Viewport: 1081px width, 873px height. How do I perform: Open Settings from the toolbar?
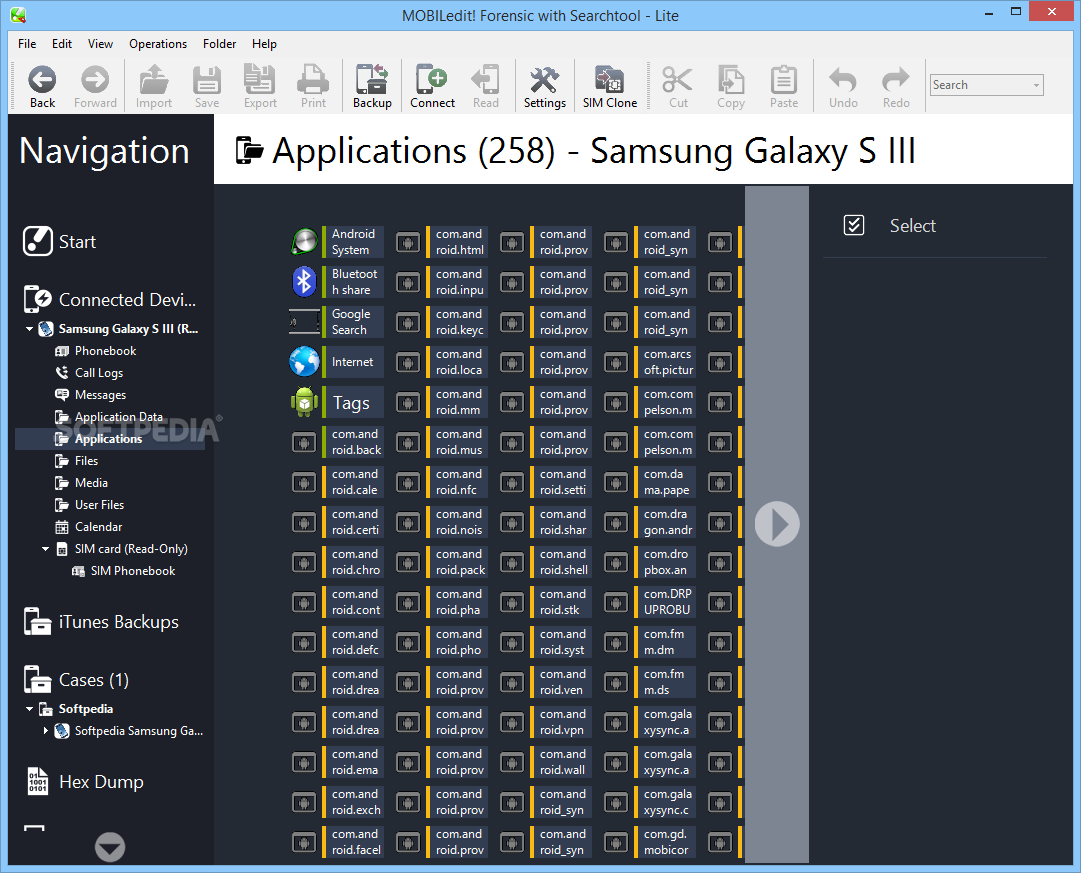[x=545, y=87]
